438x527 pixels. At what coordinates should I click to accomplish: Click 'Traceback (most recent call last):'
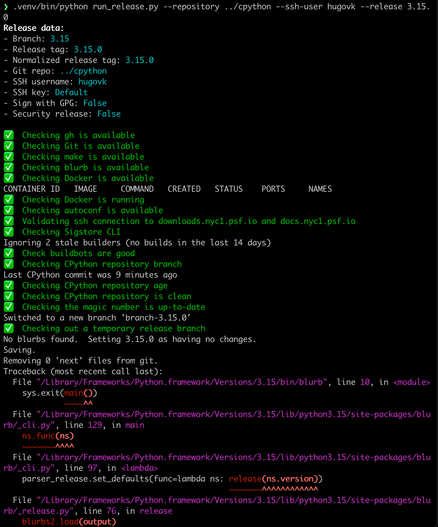point(83,371)
